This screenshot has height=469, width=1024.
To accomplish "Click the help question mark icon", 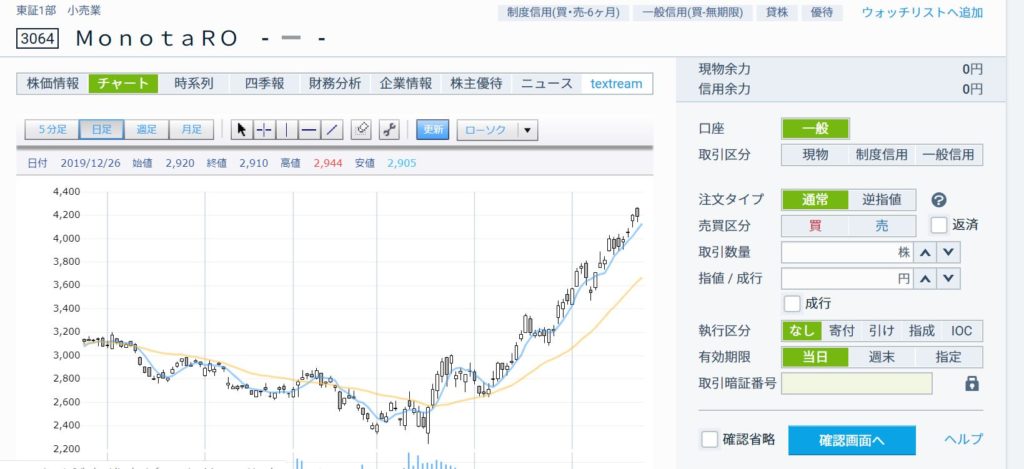I will pyautogui.click(x=939, y=200).
